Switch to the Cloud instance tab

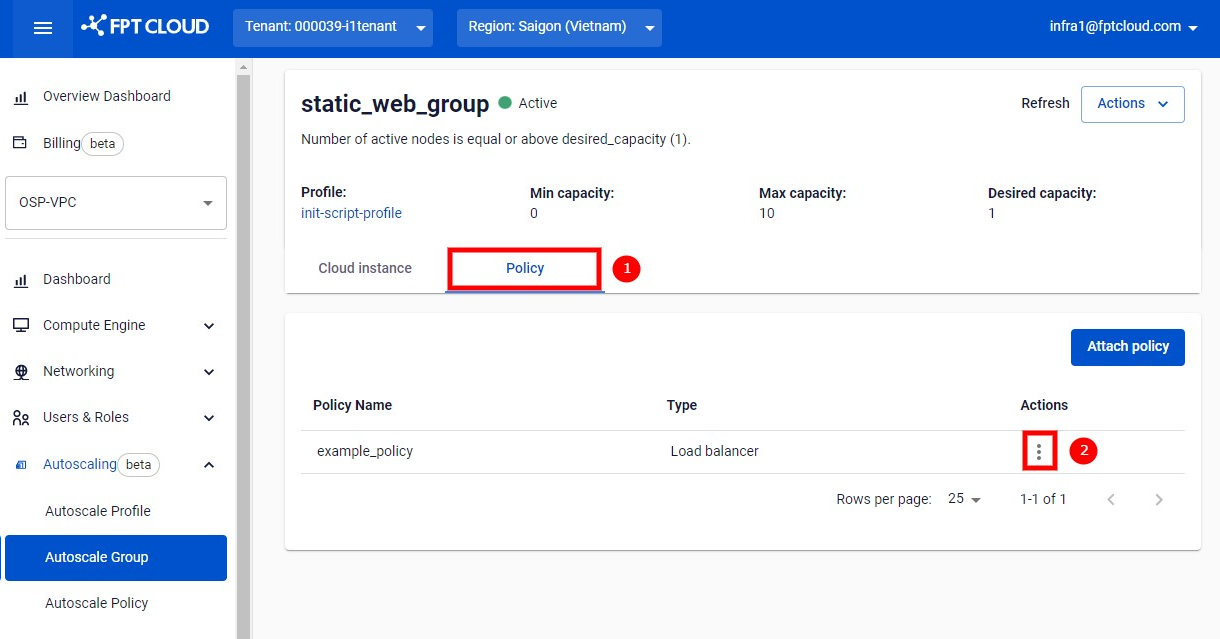pyautogui.click(x=365, y=268)
